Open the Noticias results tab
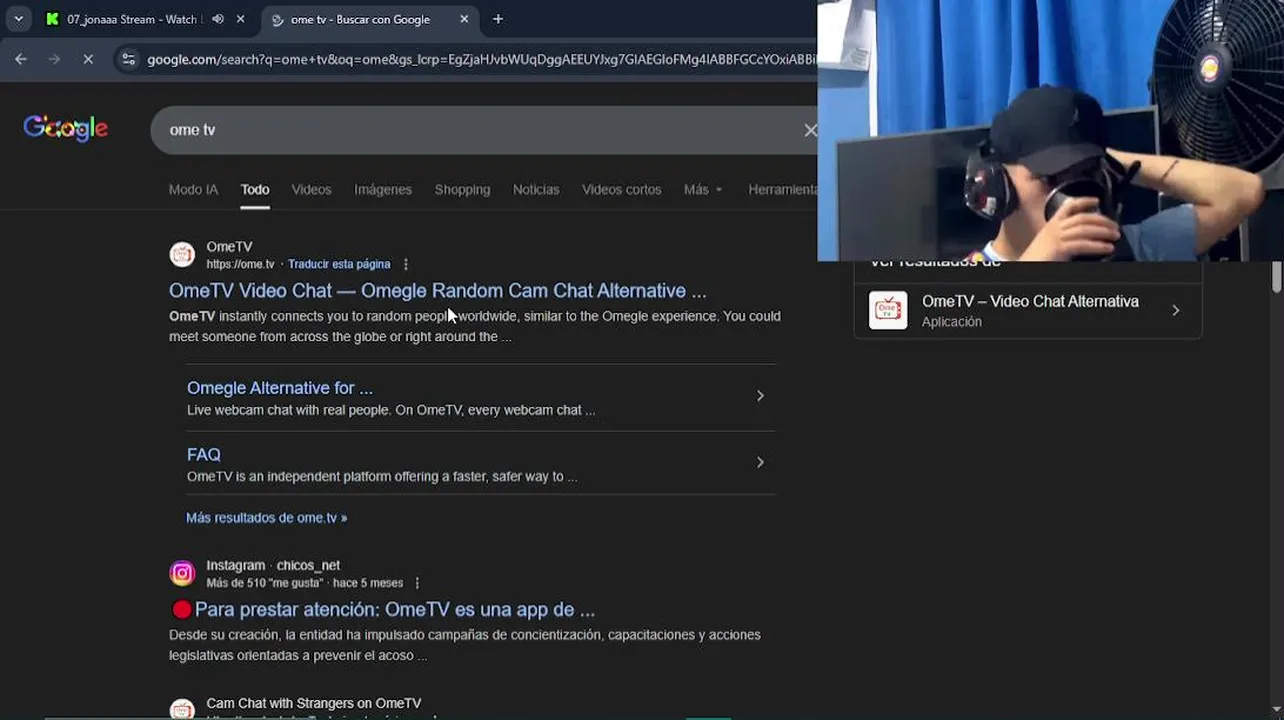 pos(536,189)
